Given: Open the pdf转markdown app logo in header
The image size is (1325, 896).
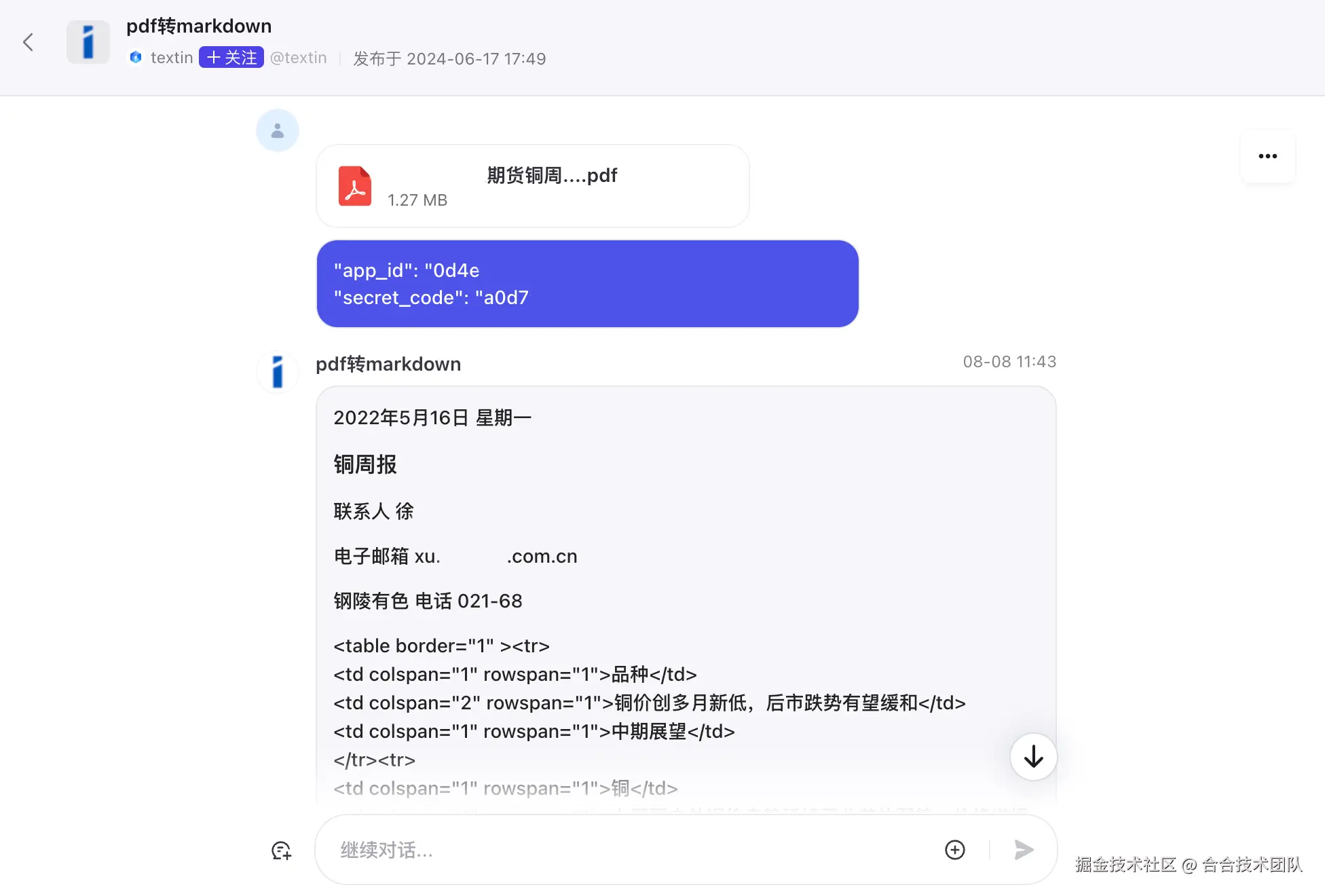Looking at the screenshot, I should tap(88, 42).
